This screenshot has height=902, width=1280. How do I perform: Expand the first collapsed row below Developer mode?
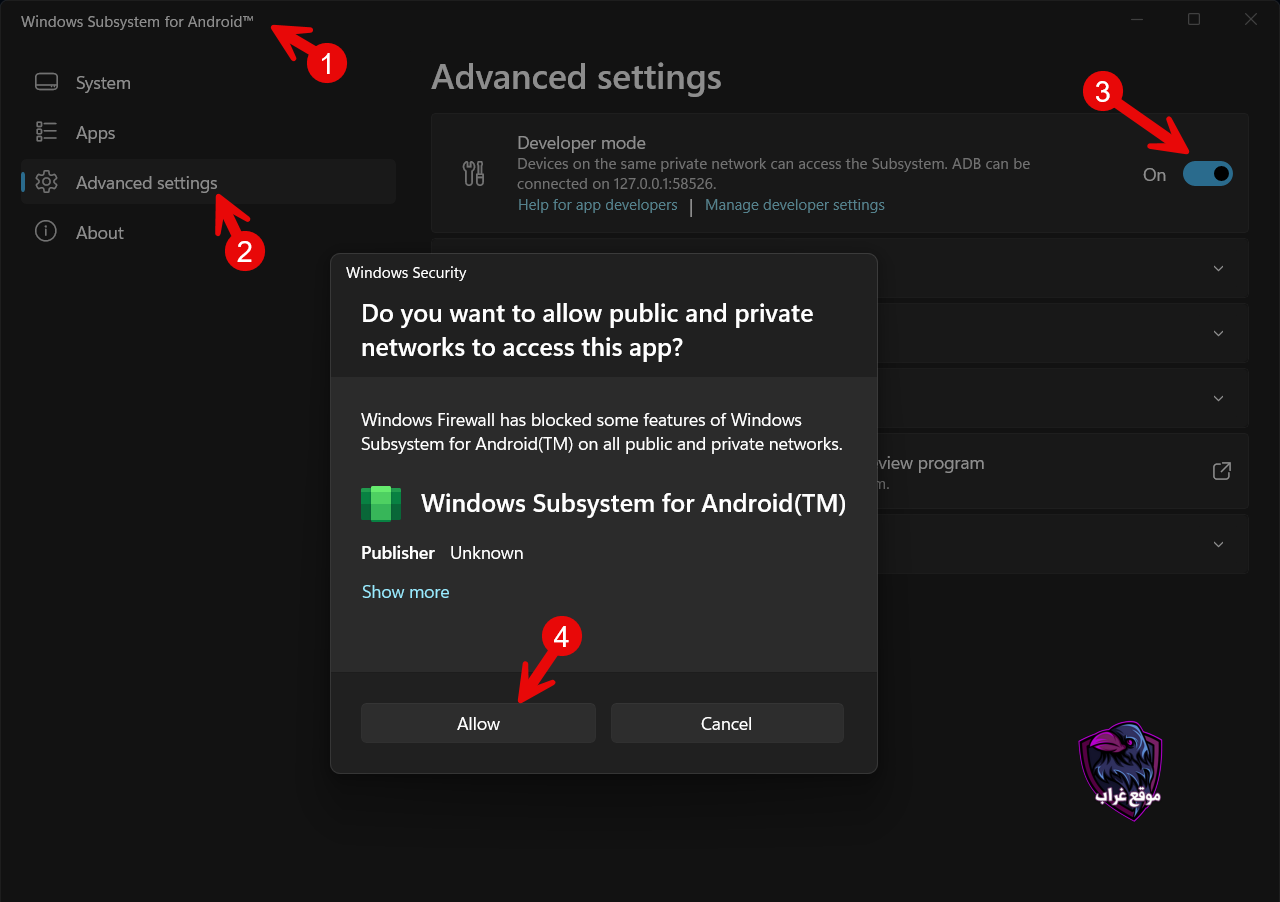(x=1218, y=268)
